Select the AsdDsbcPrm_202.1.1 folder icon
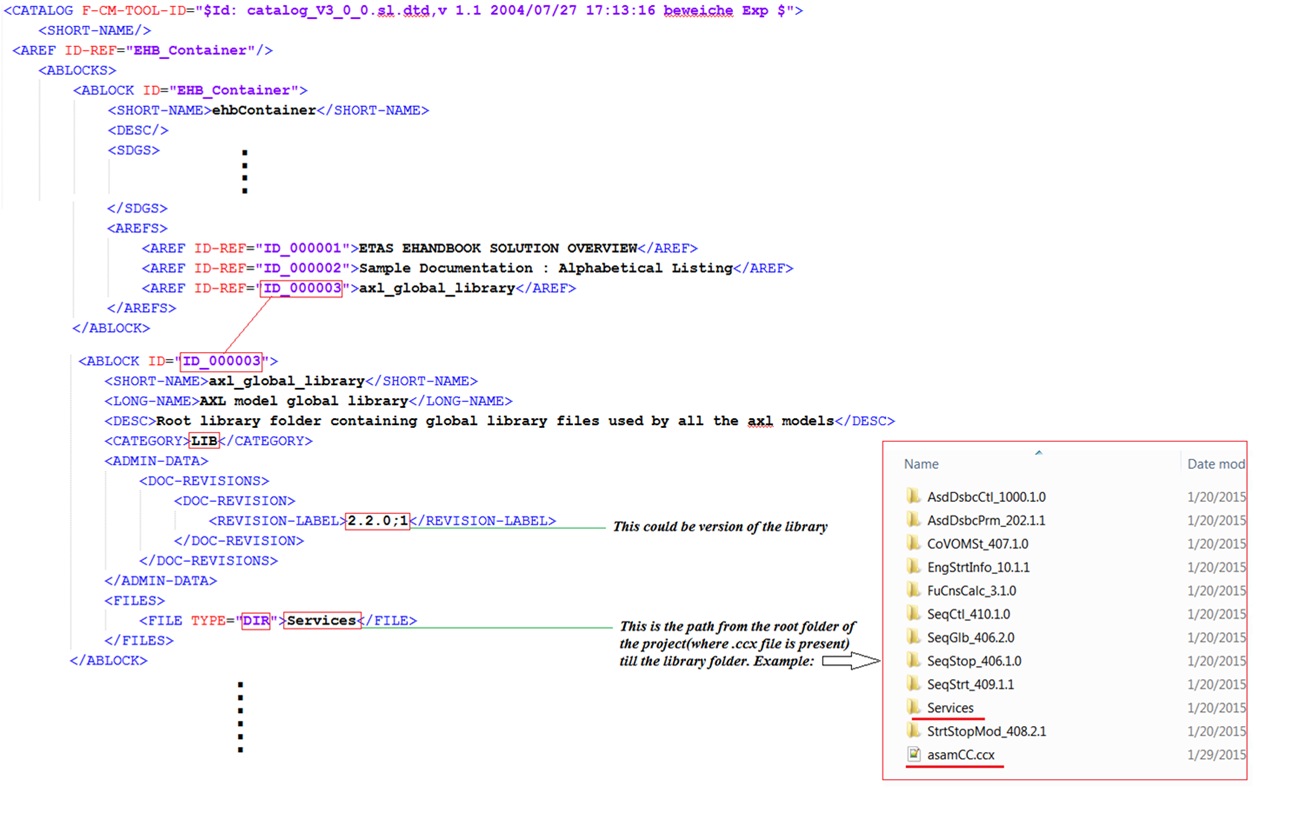1302x831 pixels. pyautogui.click(x=913, y=520)
